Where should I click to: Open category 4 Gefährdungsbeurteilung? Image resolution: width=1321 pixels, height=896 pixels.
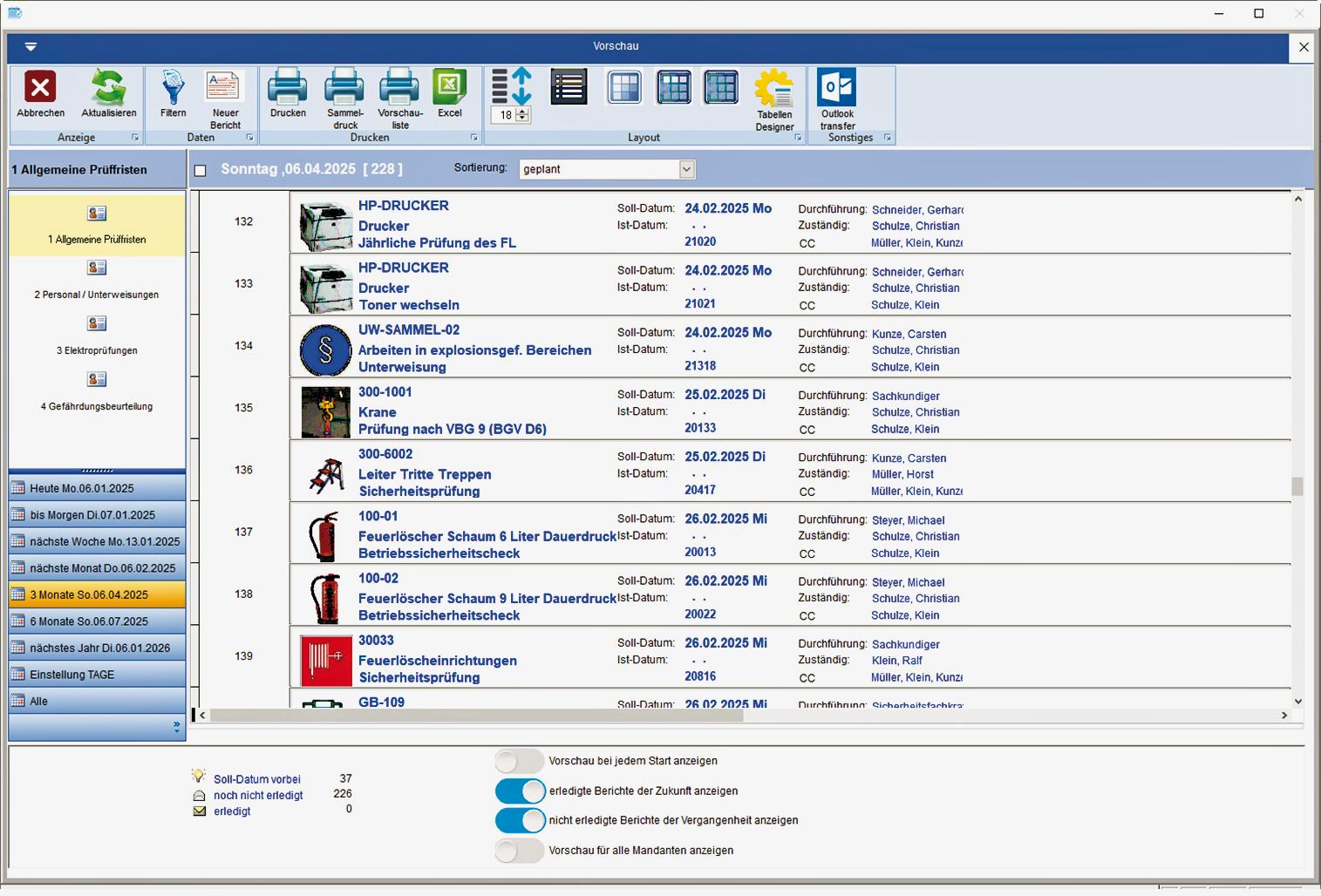point(97,392)
